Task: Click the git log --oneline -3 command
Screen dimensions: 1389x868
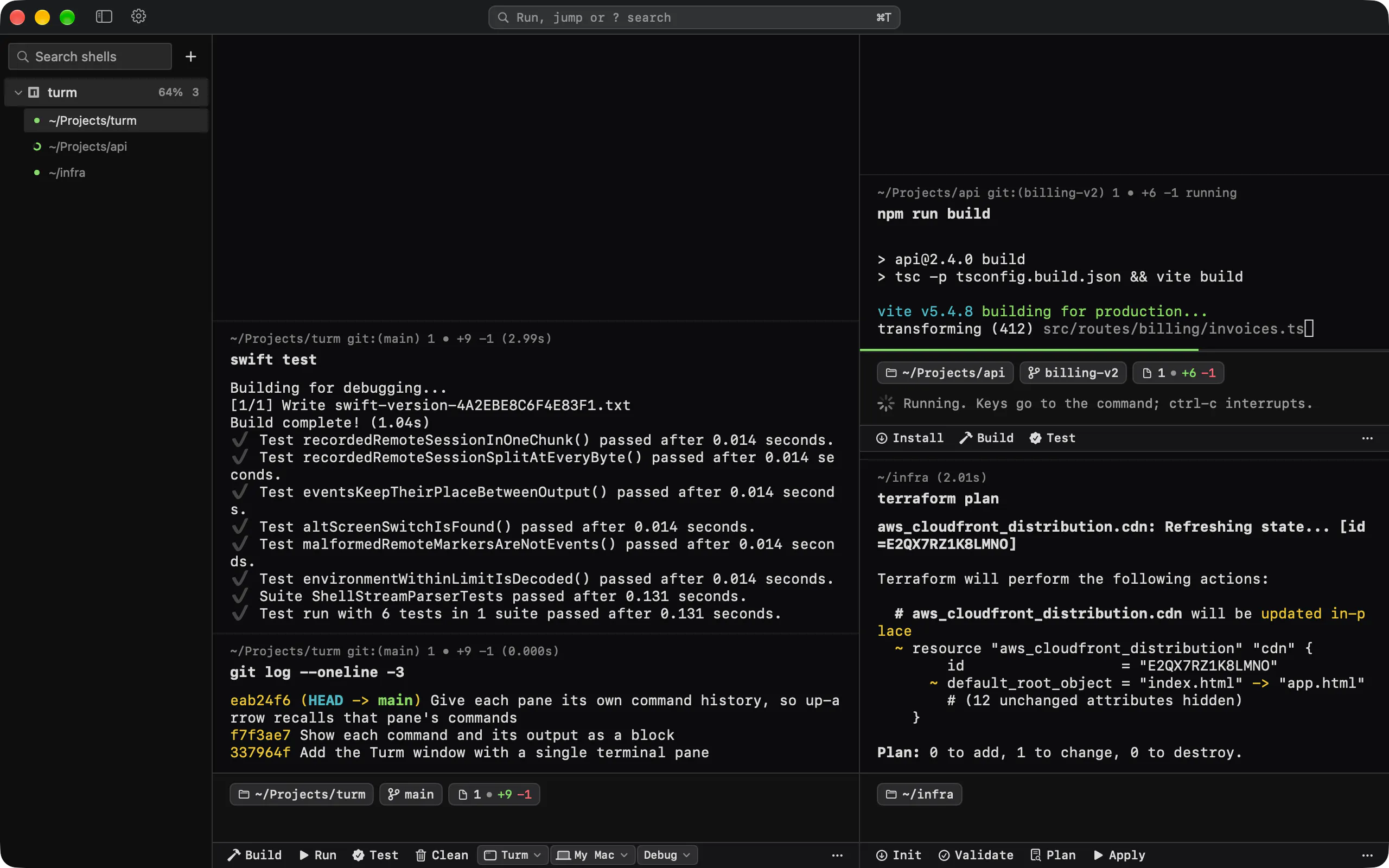Action: click(317, 672)
